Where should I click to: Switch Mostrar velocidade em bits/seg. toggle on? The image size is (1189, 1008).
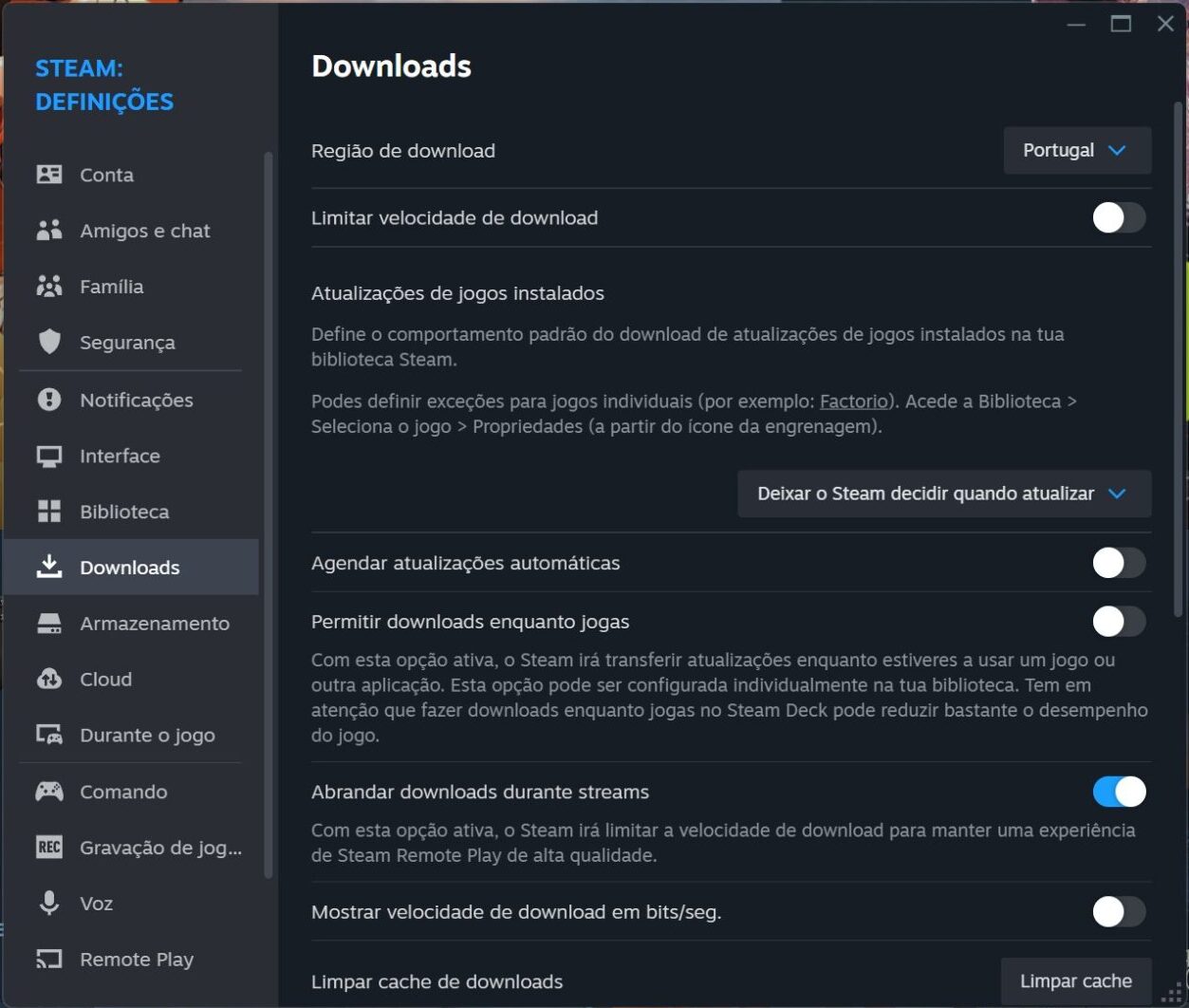[1119, 912]
